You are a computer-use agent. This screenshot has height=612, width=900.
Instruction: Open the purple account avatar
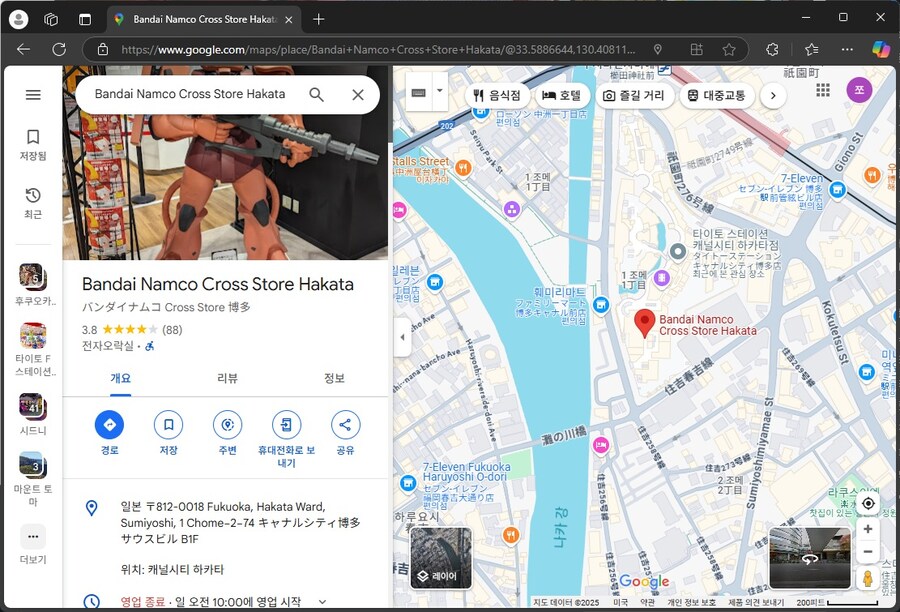click(x=859, y=90)
